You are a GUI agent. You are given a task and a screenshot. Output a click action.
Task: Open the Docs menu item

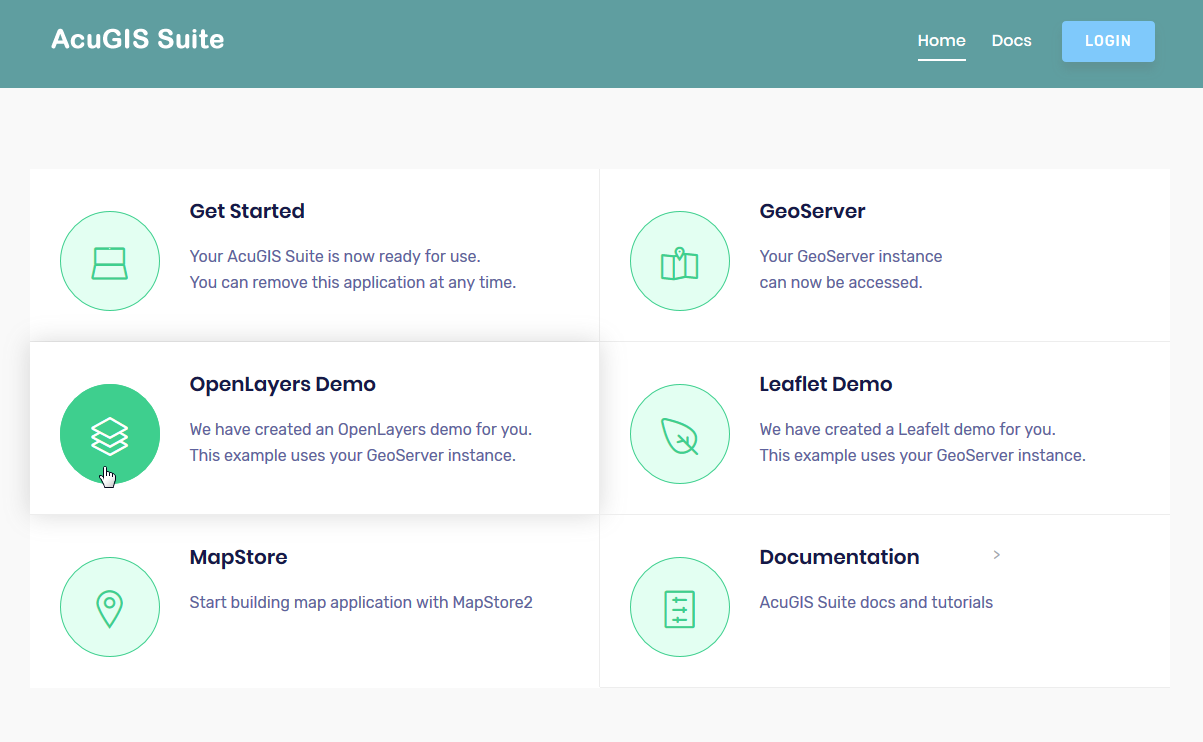tap(1011, 41)
